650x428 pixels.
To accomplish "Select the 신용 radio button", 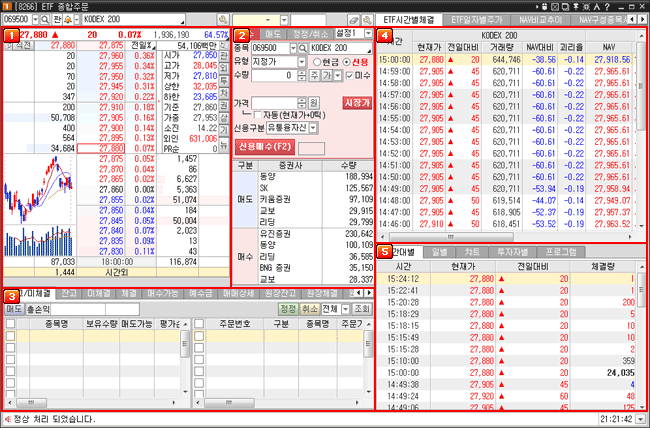I will point(346,61).
